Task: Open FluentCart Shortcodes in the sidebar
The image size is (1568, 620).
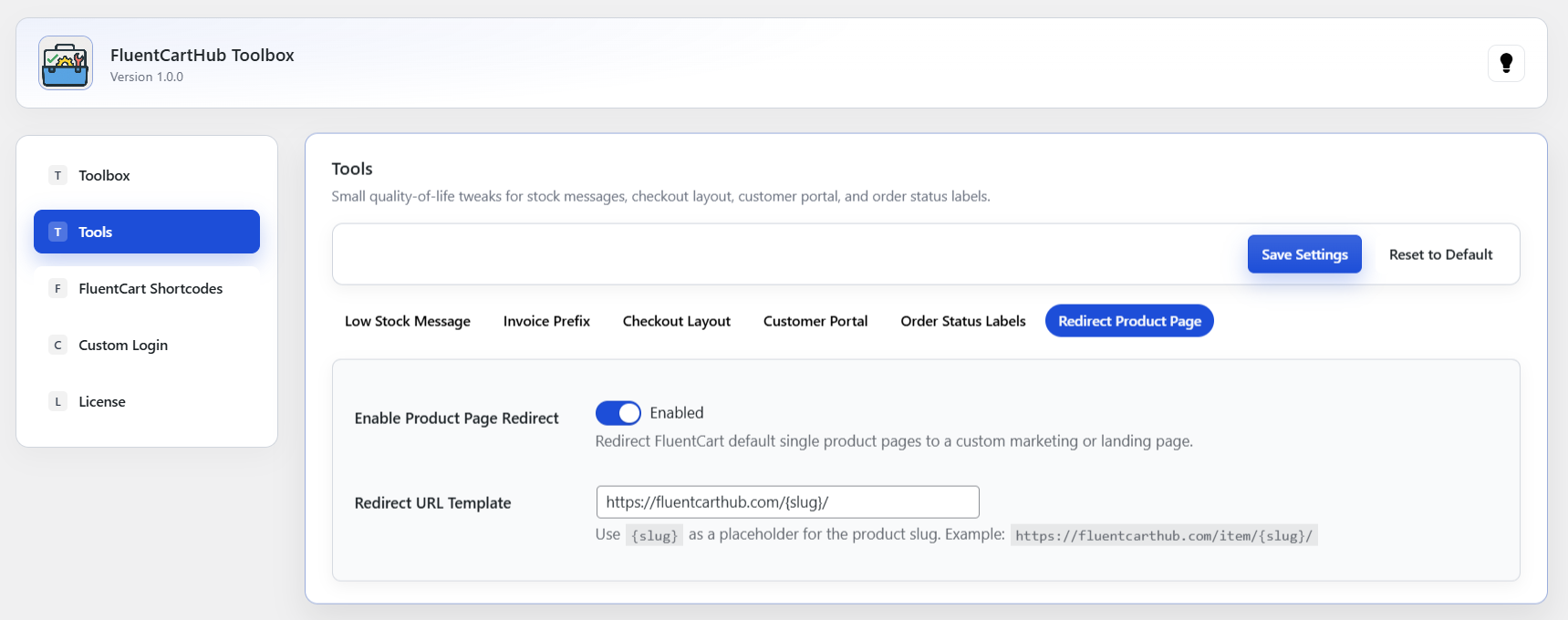Action: point(151,288)
